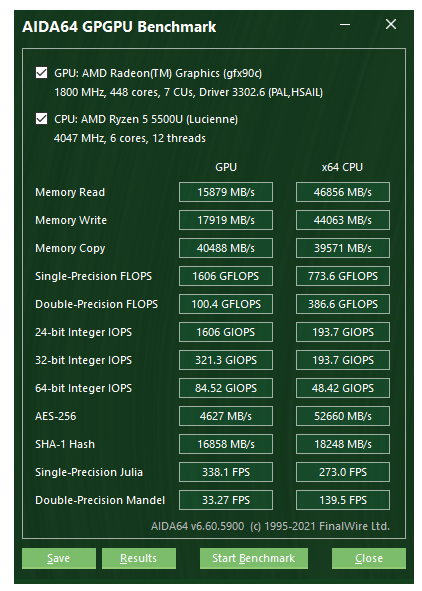Image resolution: width=422 pixels, height=591 pixels.
Task: Select GPU Double-Precision Mandel 33.27 FPS box
Action: [x=226, y=500]
